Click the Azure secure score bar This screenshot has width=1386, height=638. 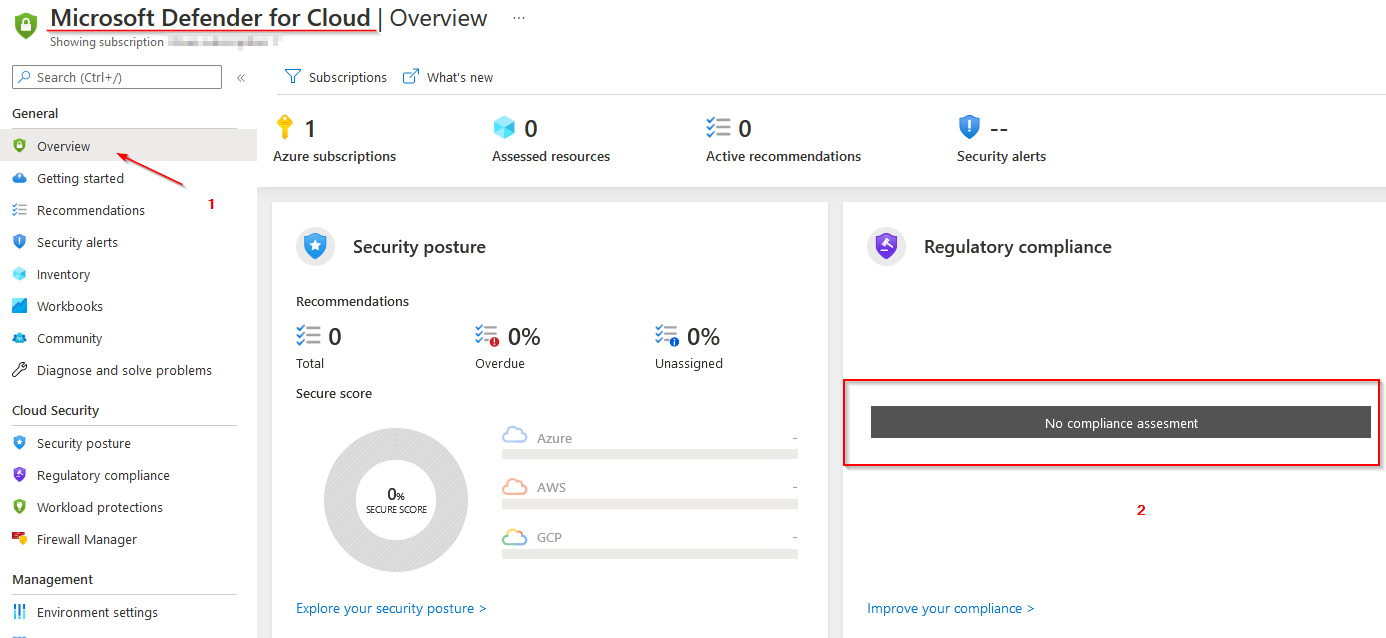(x=650, y=453)
